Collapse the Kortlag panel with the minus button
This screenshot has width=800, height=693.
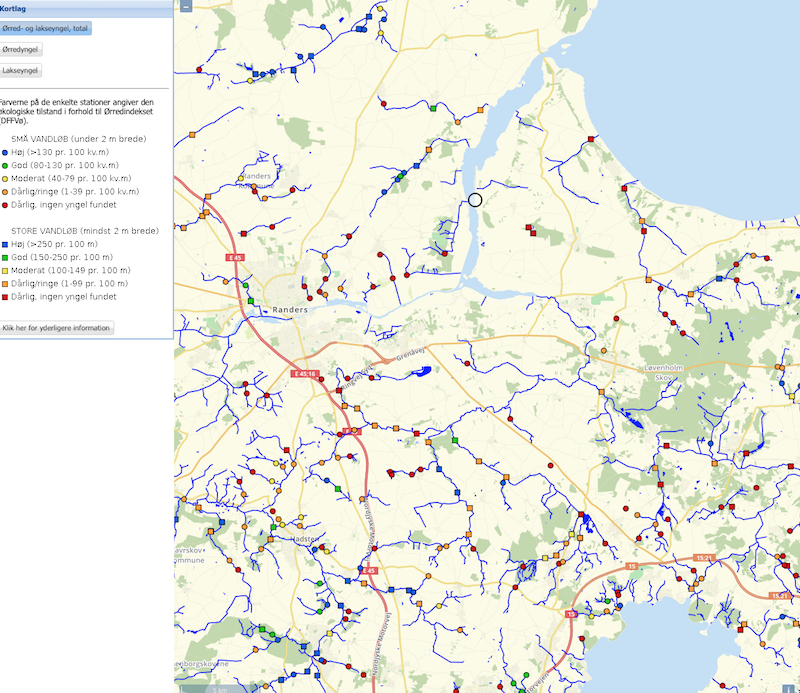point(186,6)
